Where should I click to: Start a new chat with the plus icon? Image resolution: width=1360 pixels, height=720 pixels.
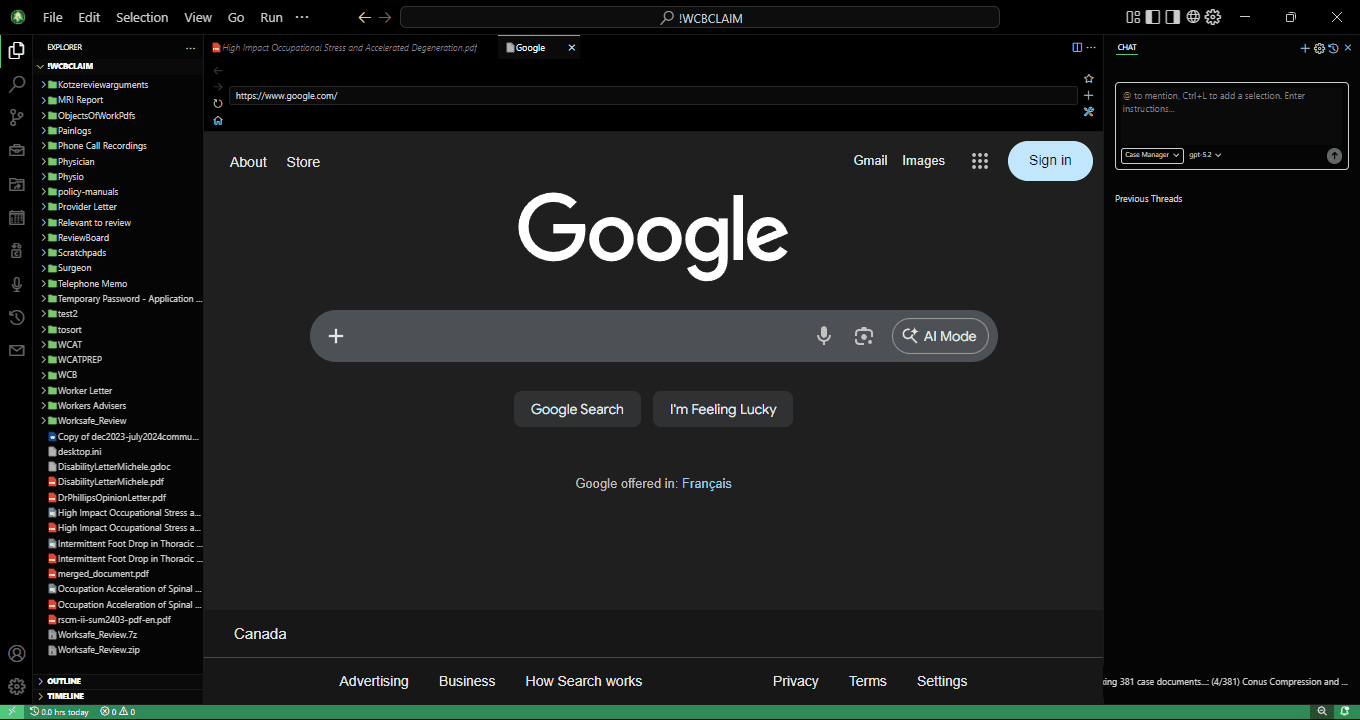1304,48
